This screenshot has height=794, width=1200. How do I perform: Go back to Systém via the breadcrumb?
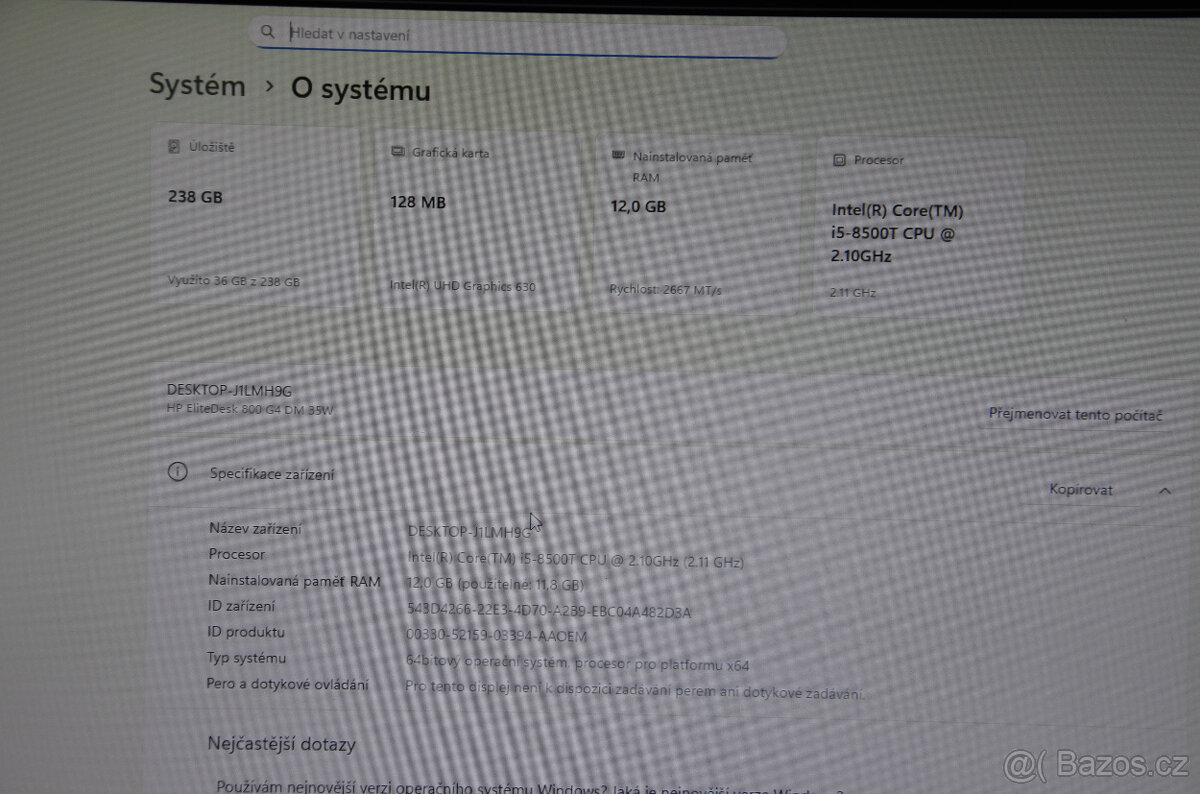197,85
